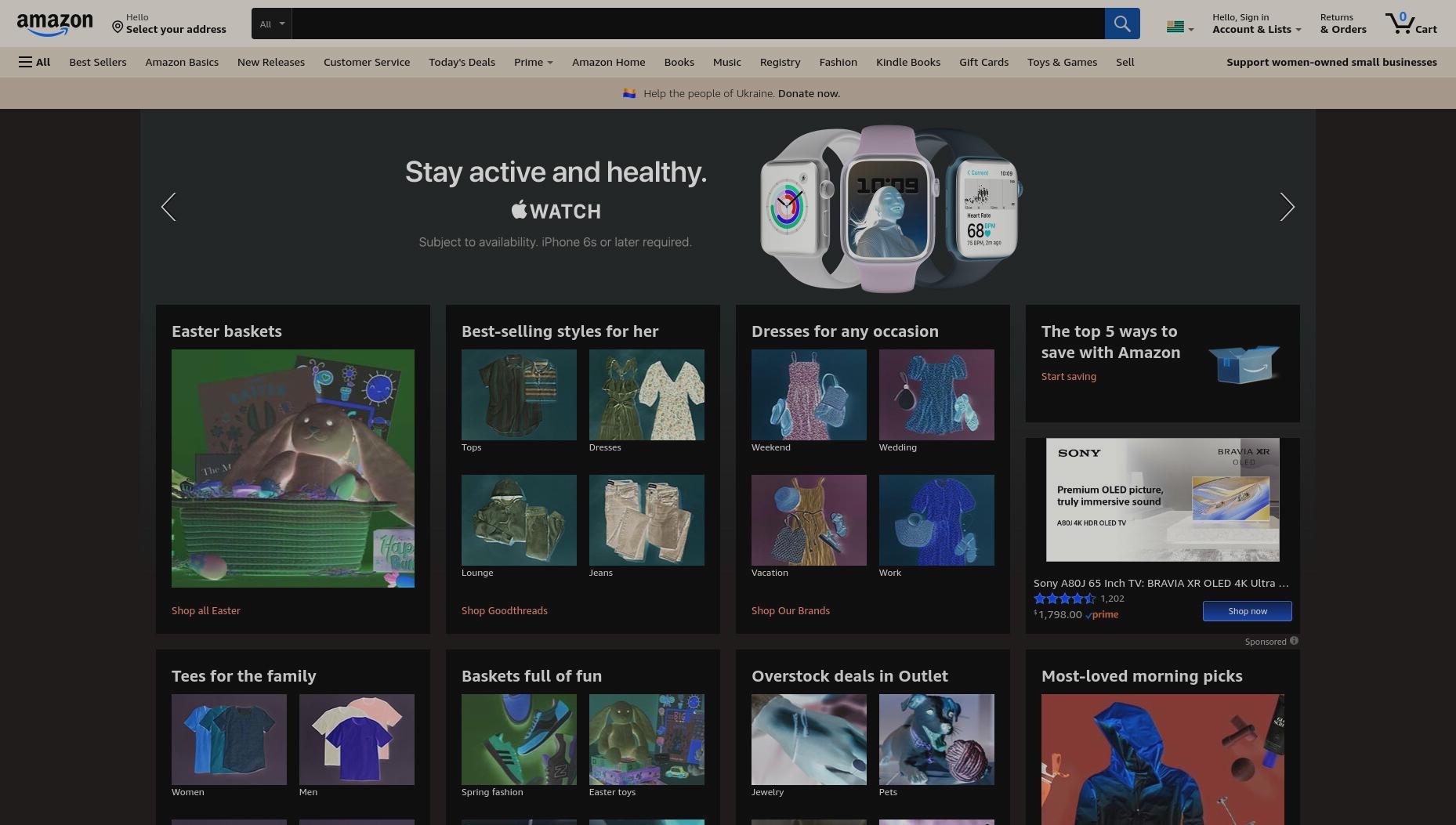Click the Sponsored info icon

[1294, 641]
